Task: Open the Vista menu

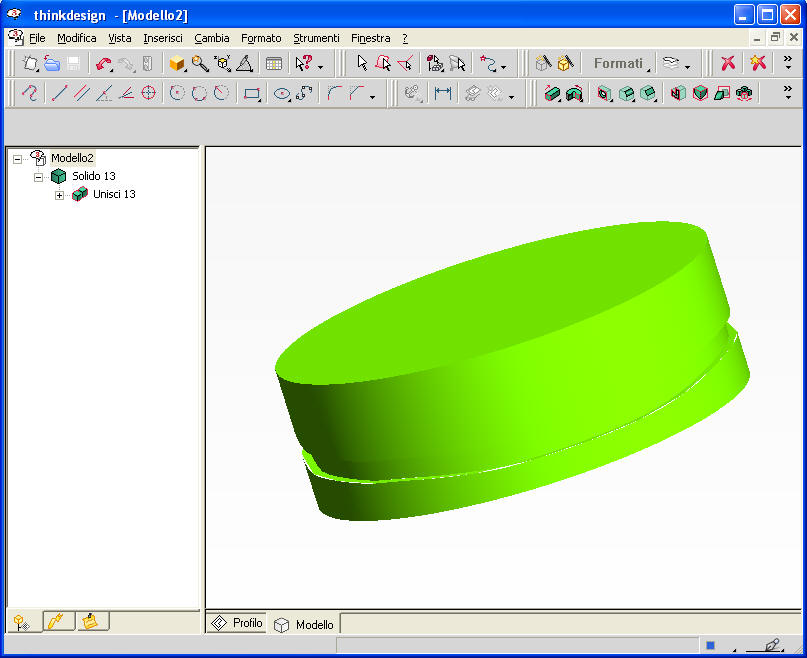Action: pos(120,38)
